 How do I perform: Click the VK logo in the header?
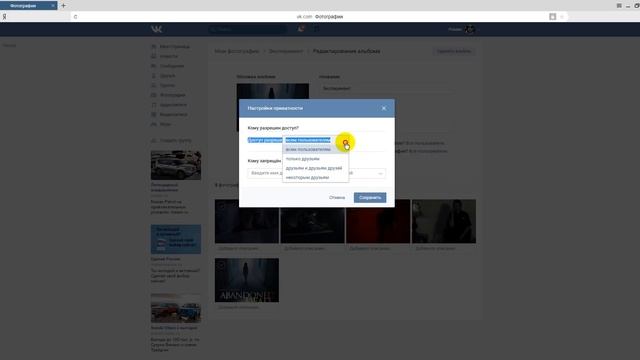[157, 29]
